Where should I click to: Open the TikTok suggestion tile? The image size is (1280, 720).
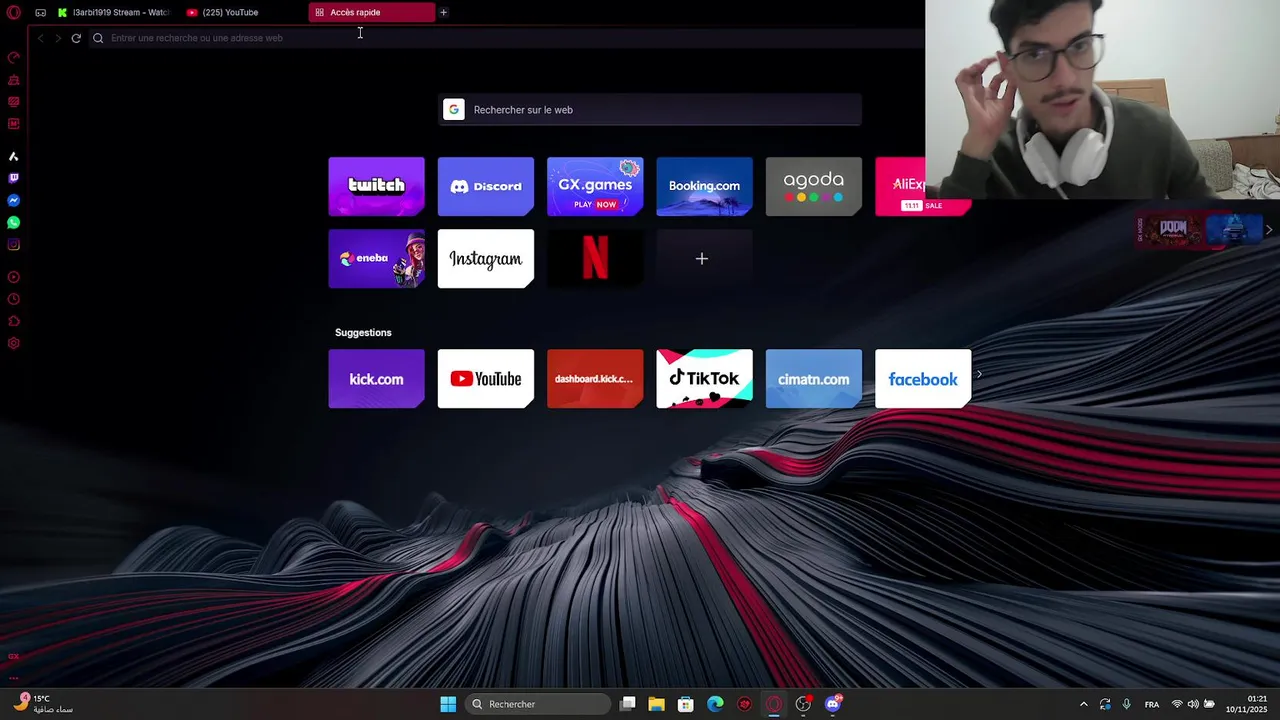click(x=704, y=378)
